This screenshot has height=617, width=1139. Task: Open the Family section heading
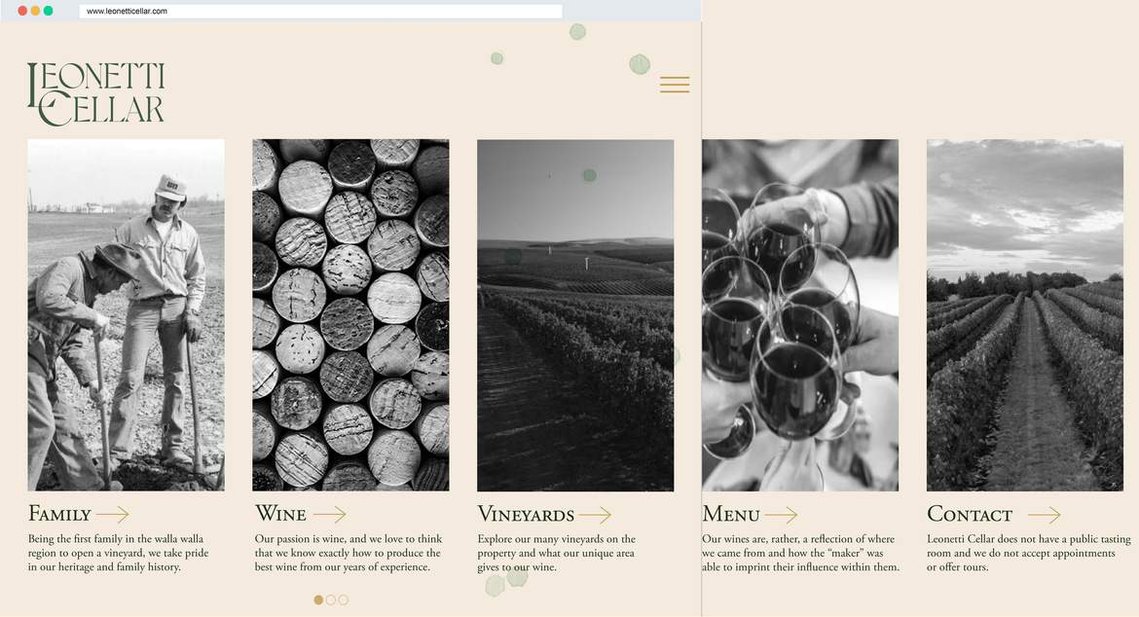(60, 514)
